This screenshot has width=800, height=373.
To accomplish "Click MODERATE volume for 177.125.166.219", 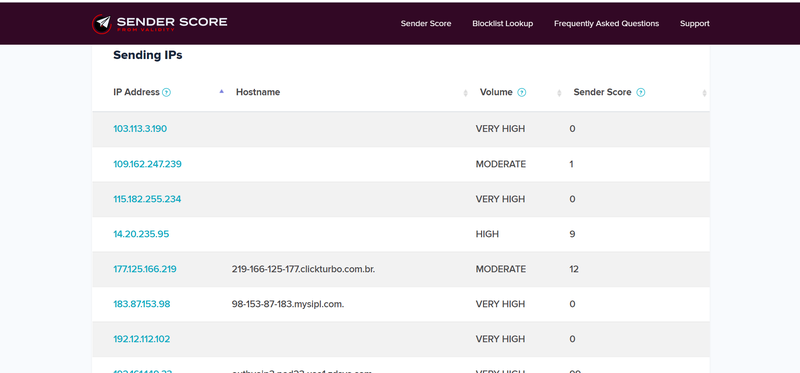I will tap(501, 269).
